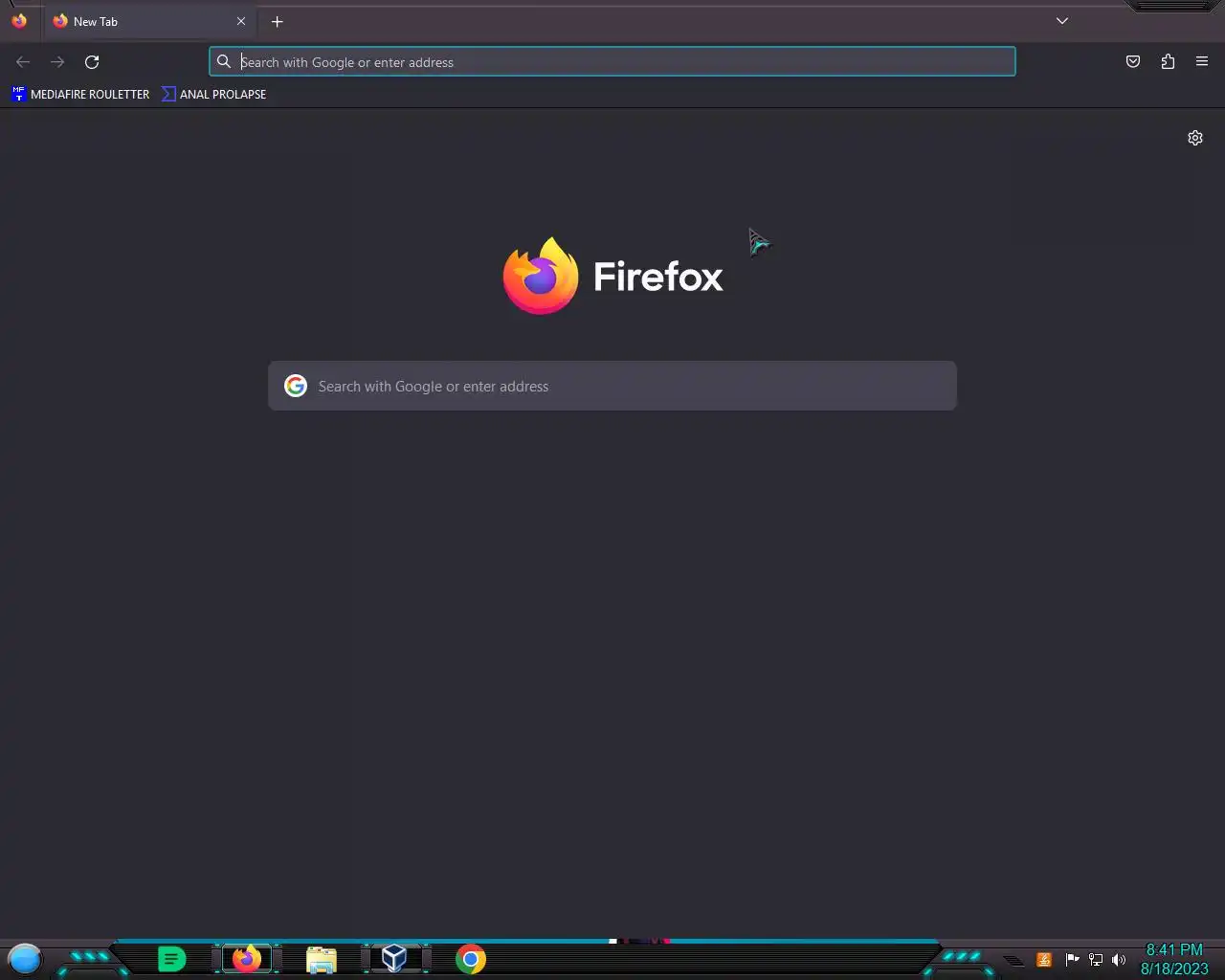Click the magnifier icon in the address bar
Viewport: 1225px width, 980px height.
[x=224, y=62]
